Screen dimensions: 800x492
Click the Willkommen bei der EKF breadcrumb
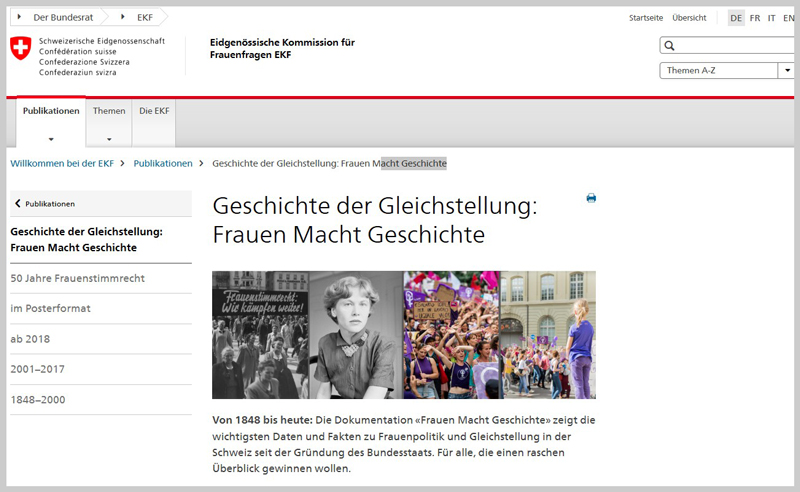click(x=62, y=163)
